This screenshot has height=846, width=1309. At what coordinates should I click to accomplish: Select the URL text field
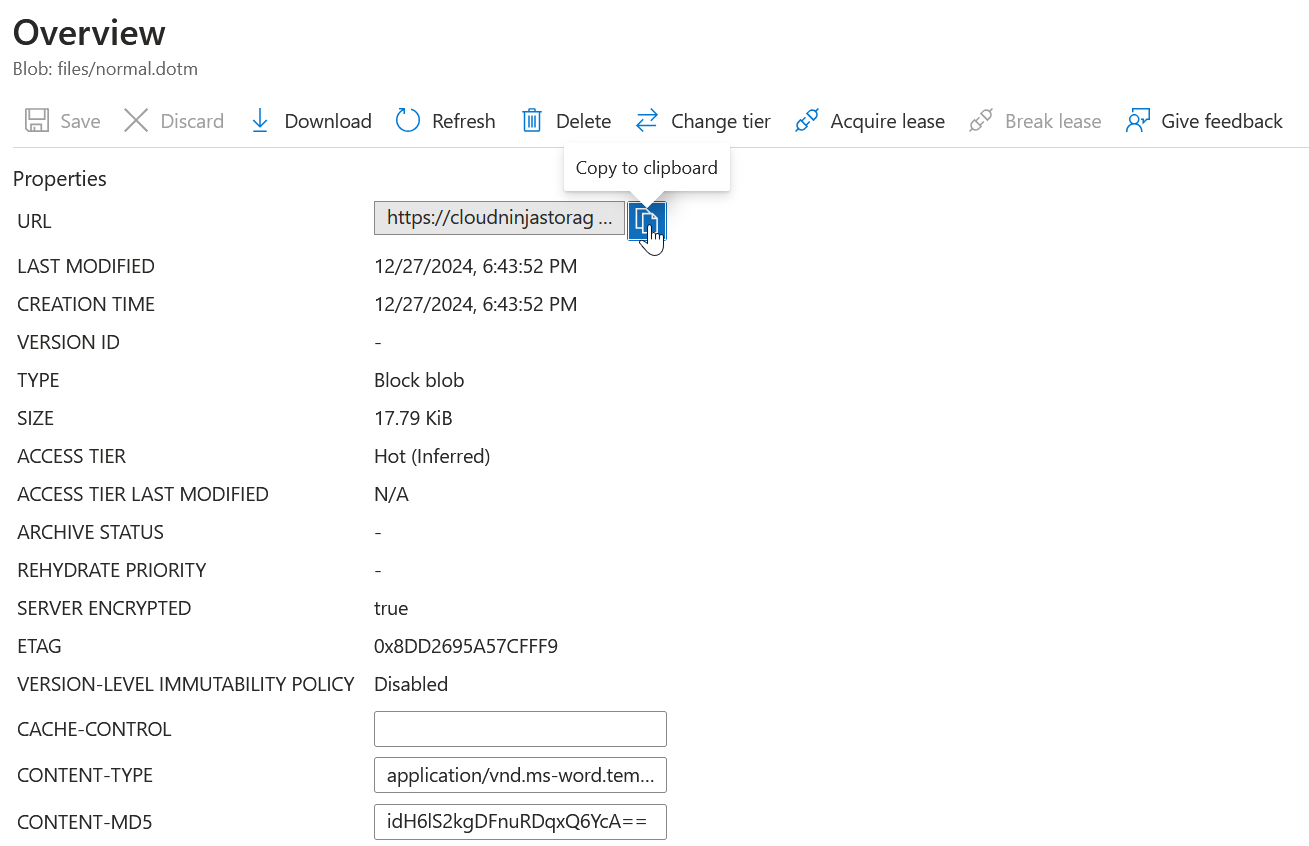499,218
